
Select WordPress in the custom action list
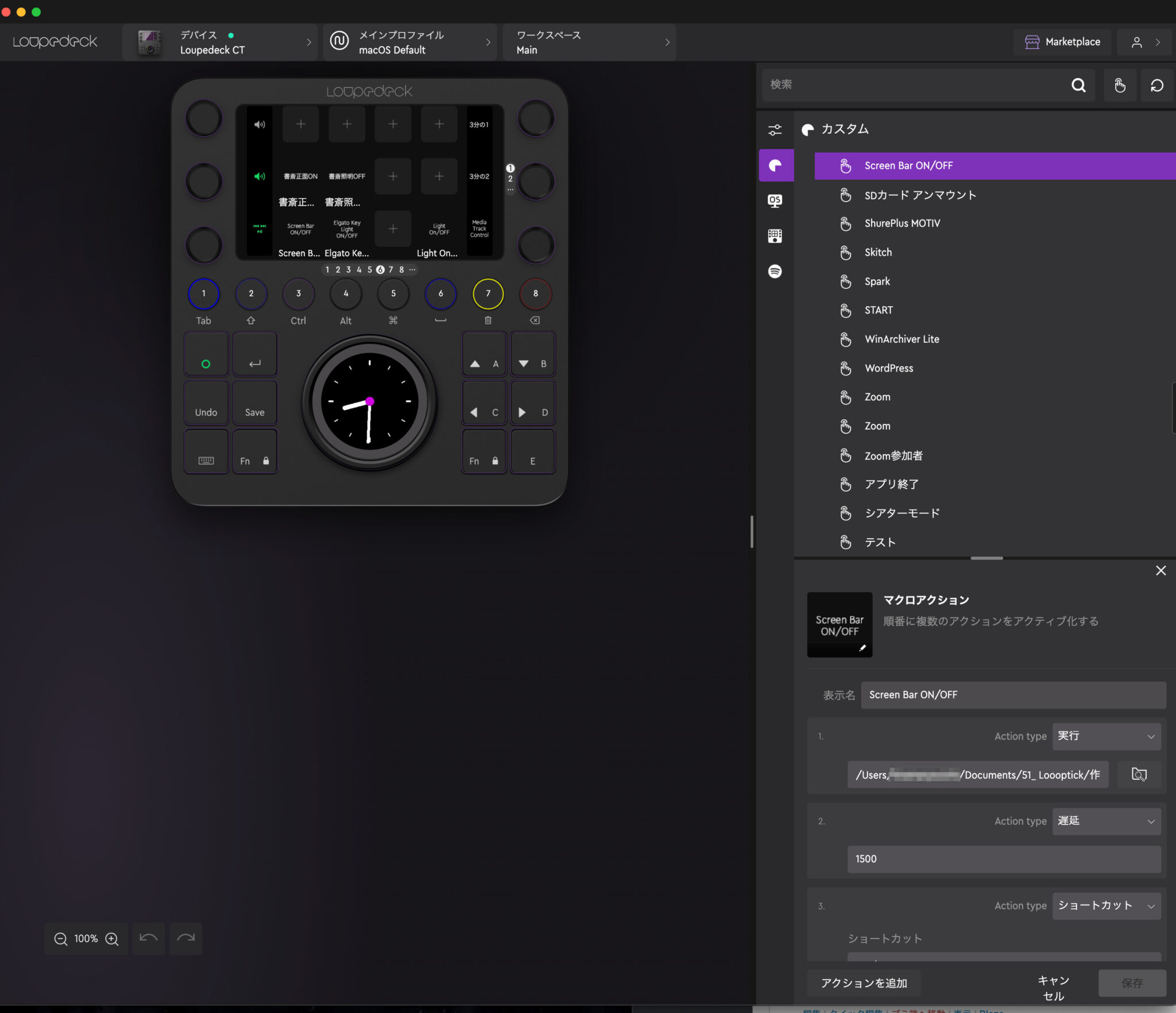coord(888,368)
